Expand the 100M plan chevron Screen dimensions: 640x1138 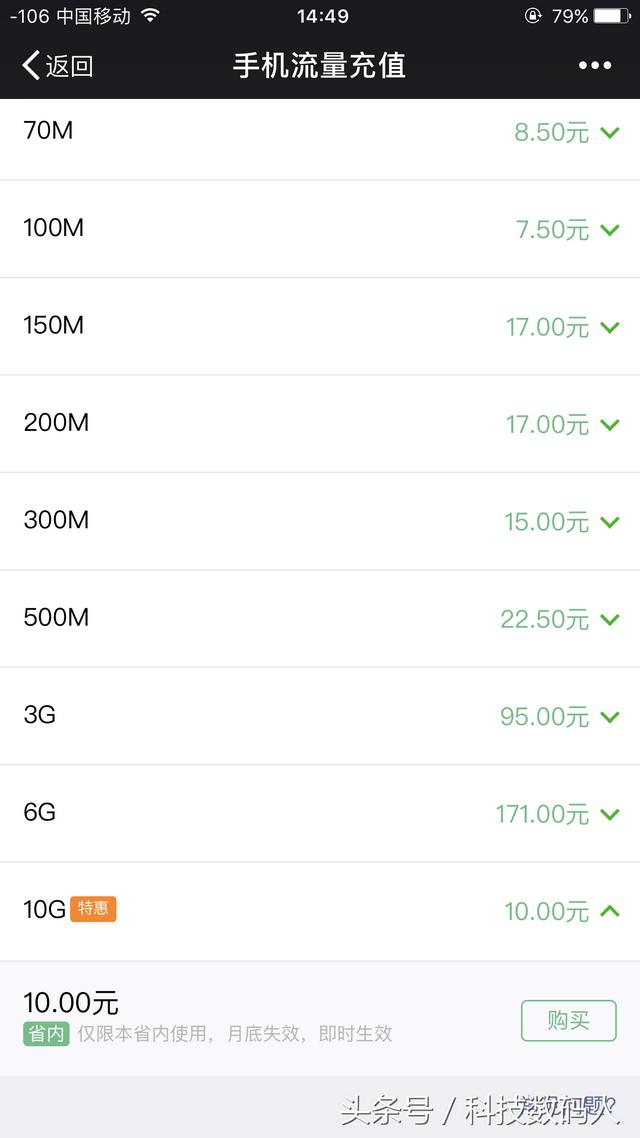tap(610, 230)
